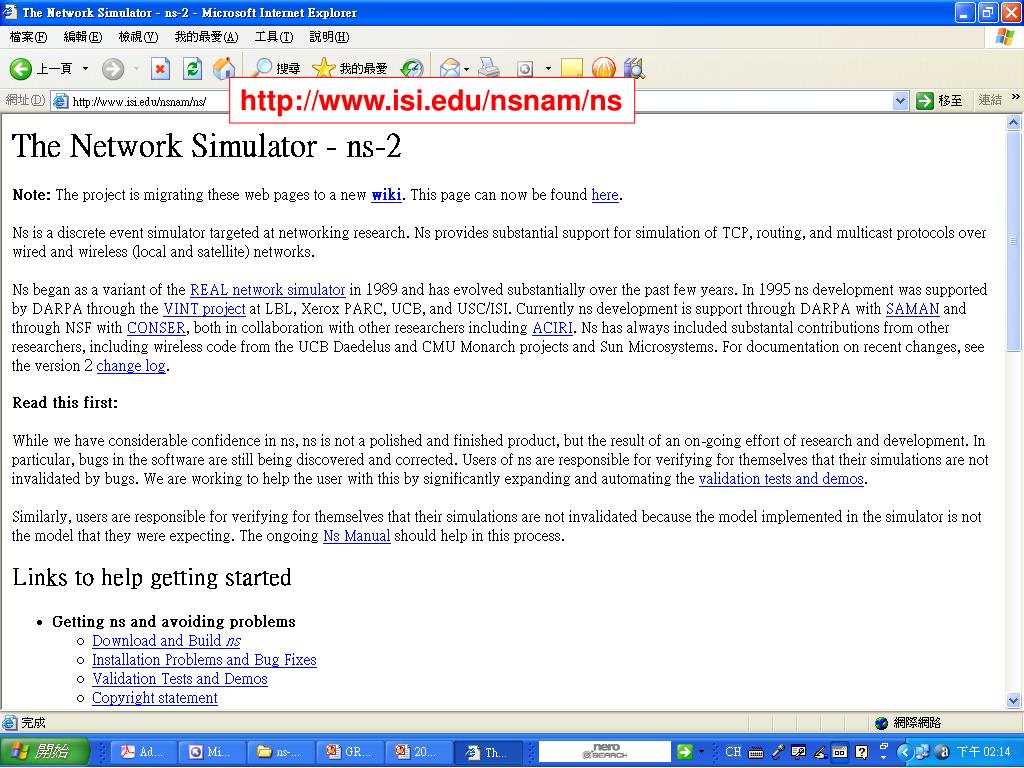The width and height of the screenshot is (1024, 768).
Task: Stop page loading with red X icon
Action: coord(160,69)
